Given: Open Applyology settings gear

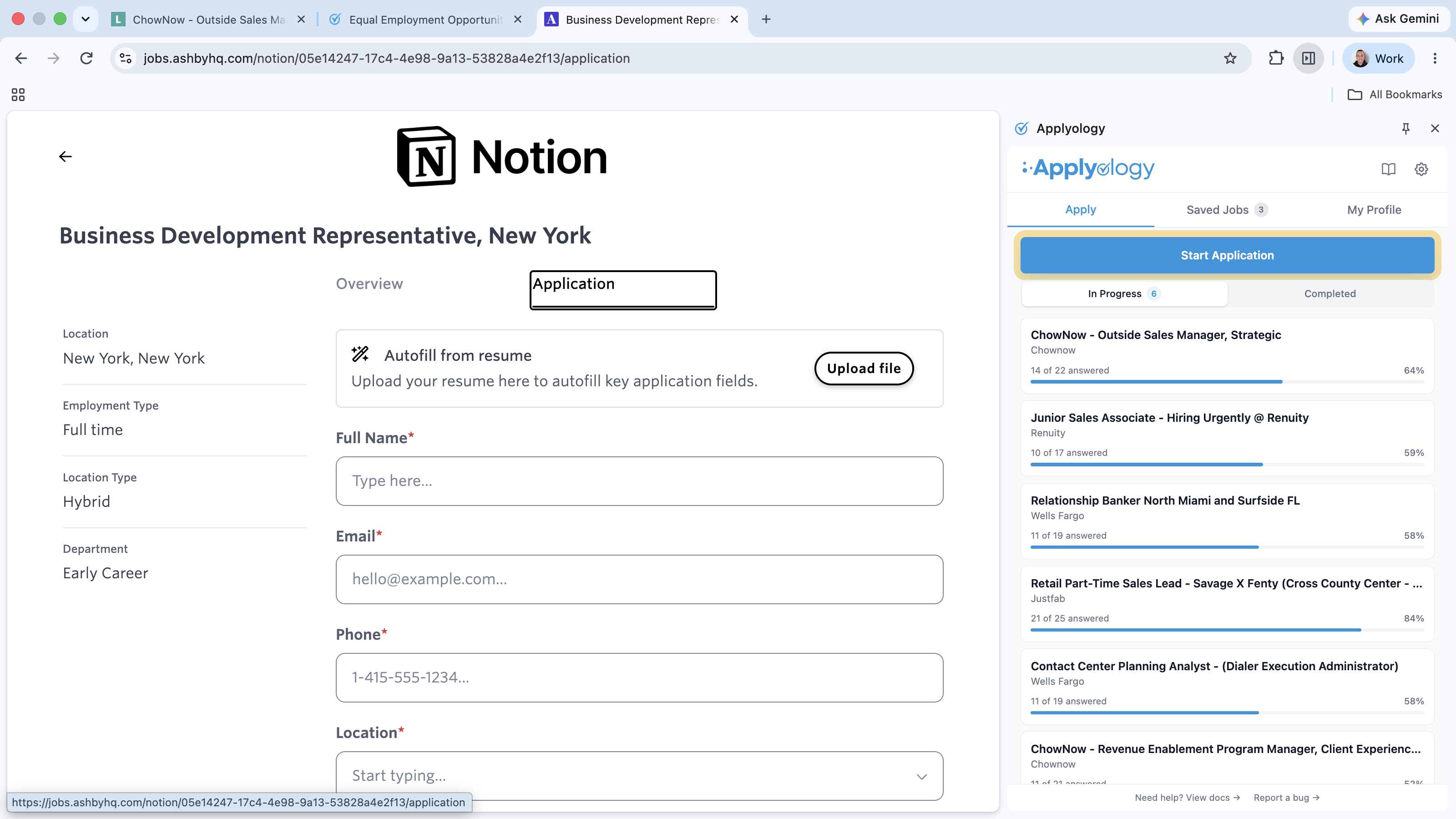Looking at the screenshot, I should click(x=1421, y=169).
